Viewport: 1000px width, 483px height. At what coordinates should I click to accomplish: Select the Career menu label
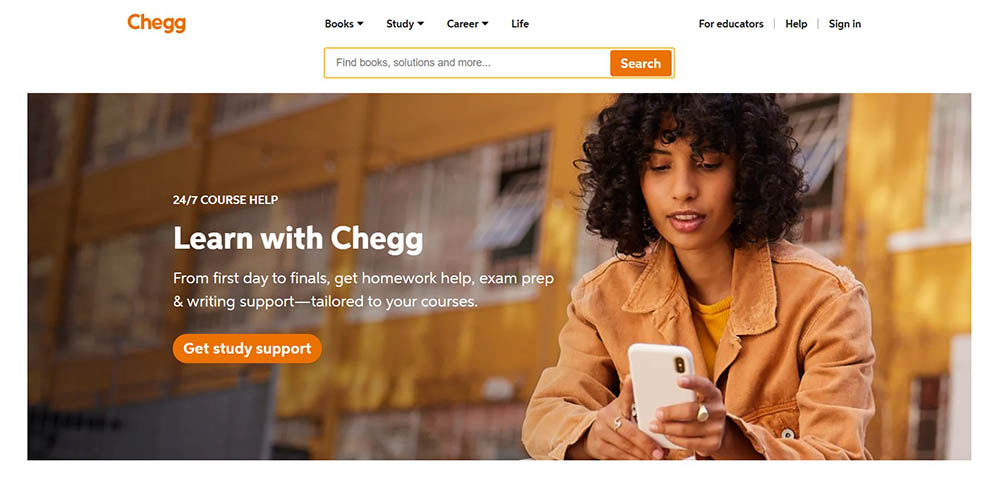tap(462, 24)
